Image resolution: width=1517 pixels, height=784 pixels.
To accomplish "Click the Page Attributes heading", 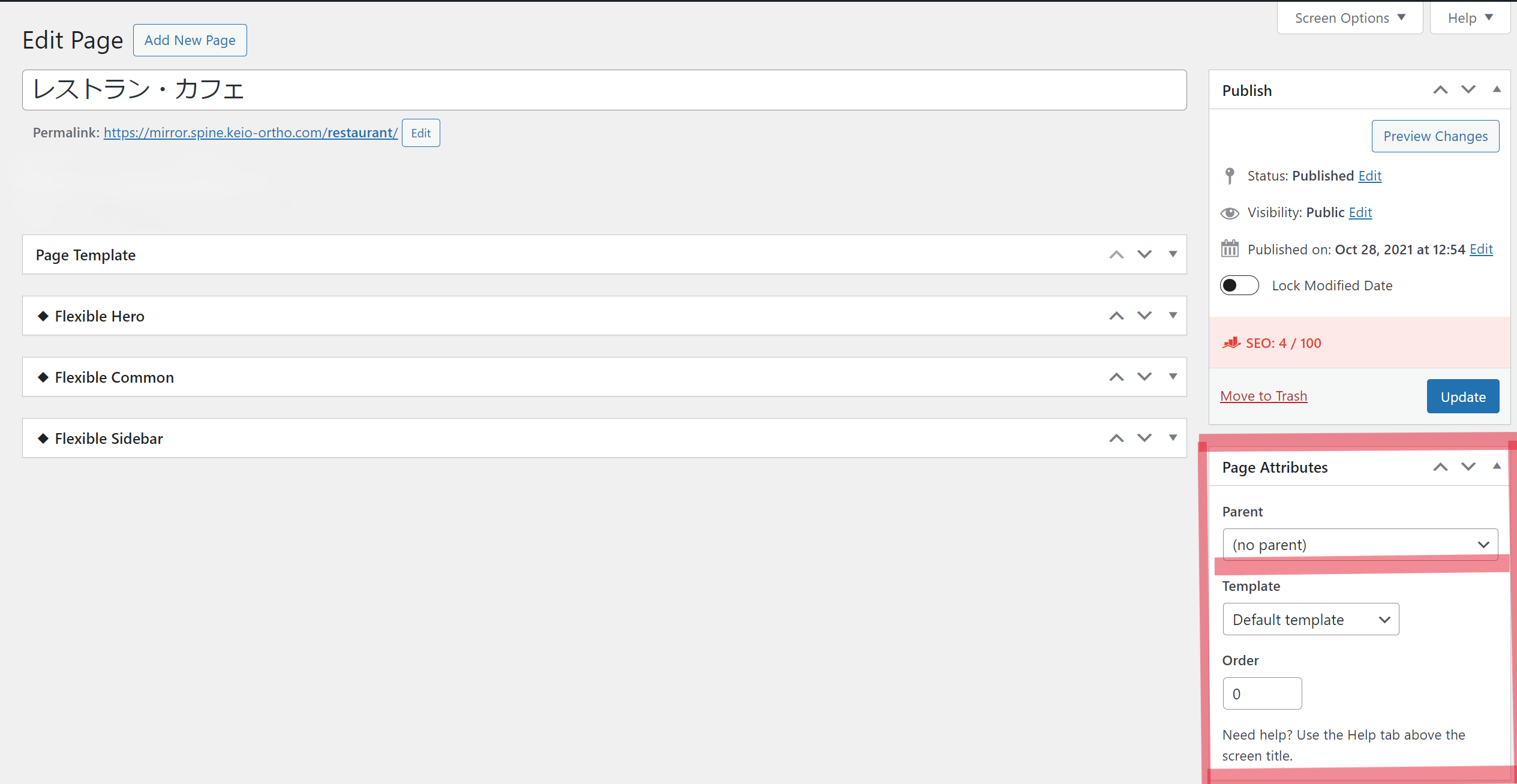I will click(1275, 467).
